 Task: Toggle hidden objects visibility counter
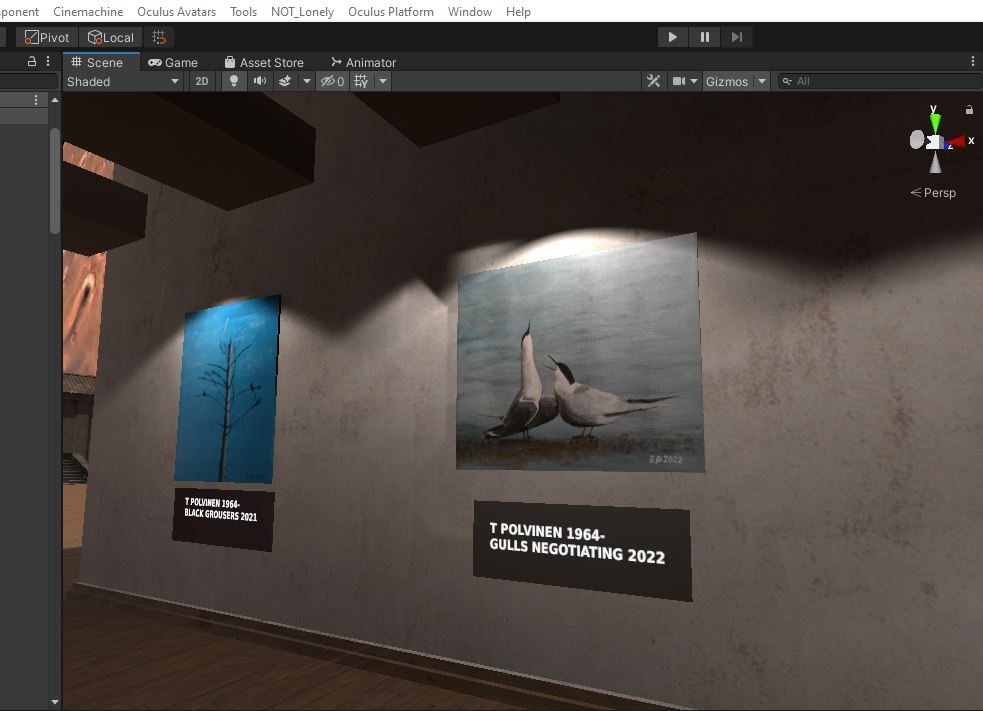click(x=332, y=82)
